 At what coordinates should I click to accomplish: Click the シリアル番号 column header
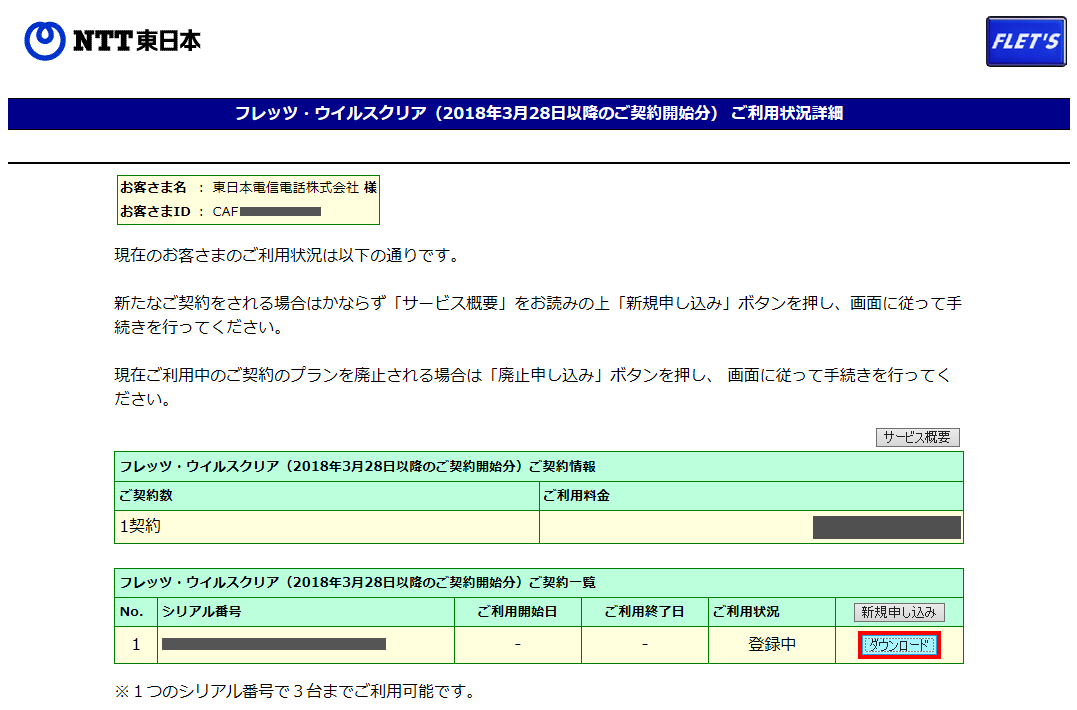[306, 612]
